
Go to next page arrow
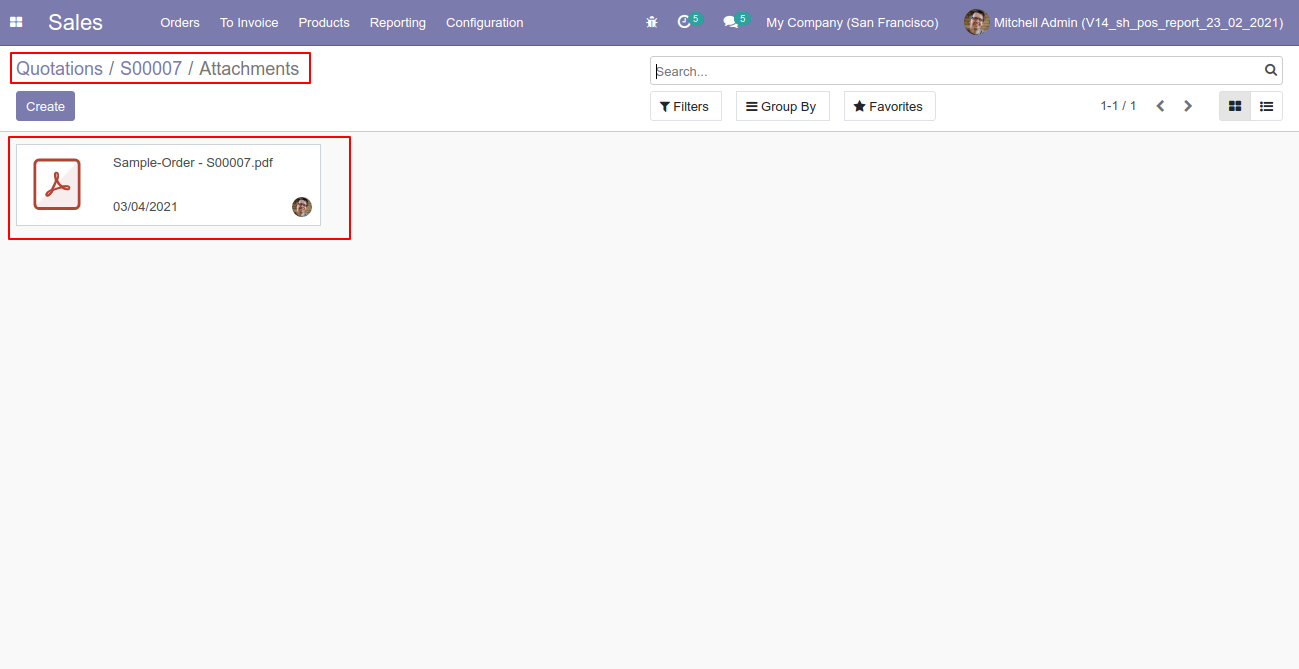[1188, 106]
